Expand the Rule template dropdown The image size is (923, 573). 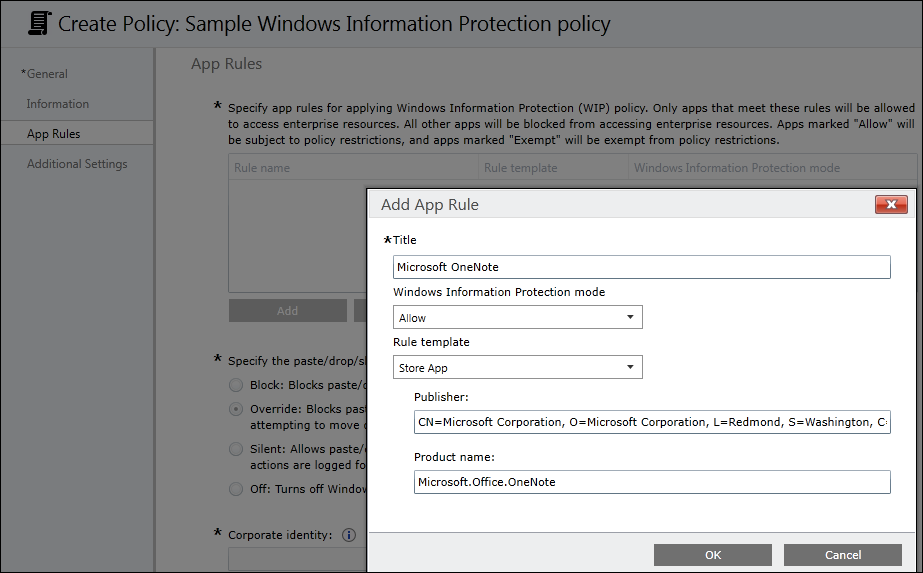pyautogui.click(x=518, y=368)
